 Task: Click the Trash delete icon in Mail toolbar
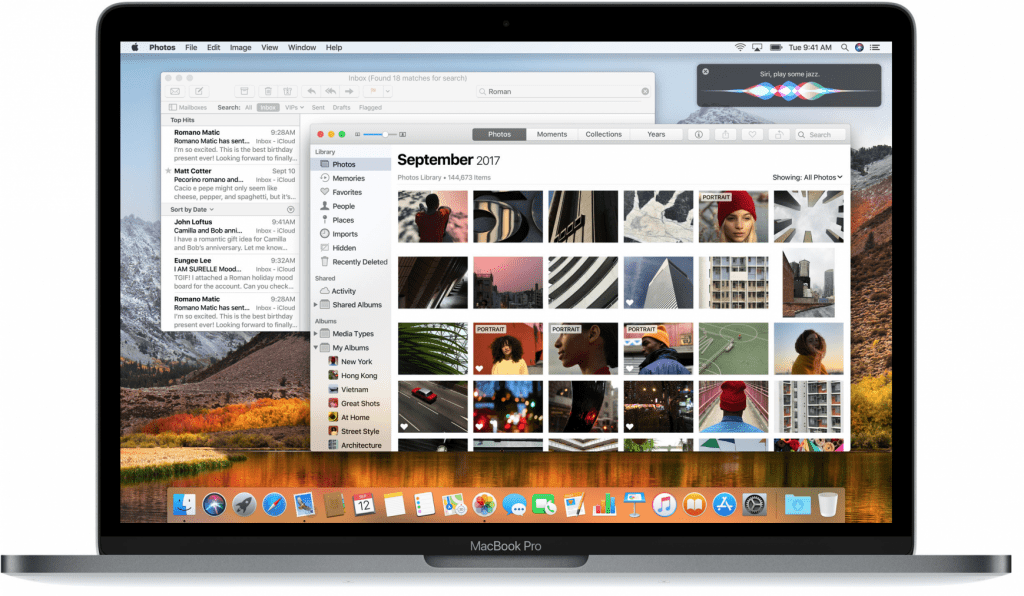(268, 91)
